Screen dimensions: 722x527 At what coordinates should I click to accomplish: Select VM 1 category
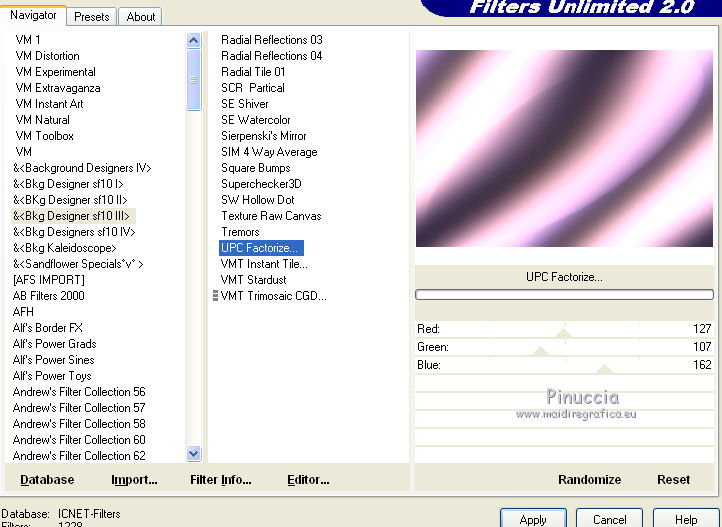point(28,40)
